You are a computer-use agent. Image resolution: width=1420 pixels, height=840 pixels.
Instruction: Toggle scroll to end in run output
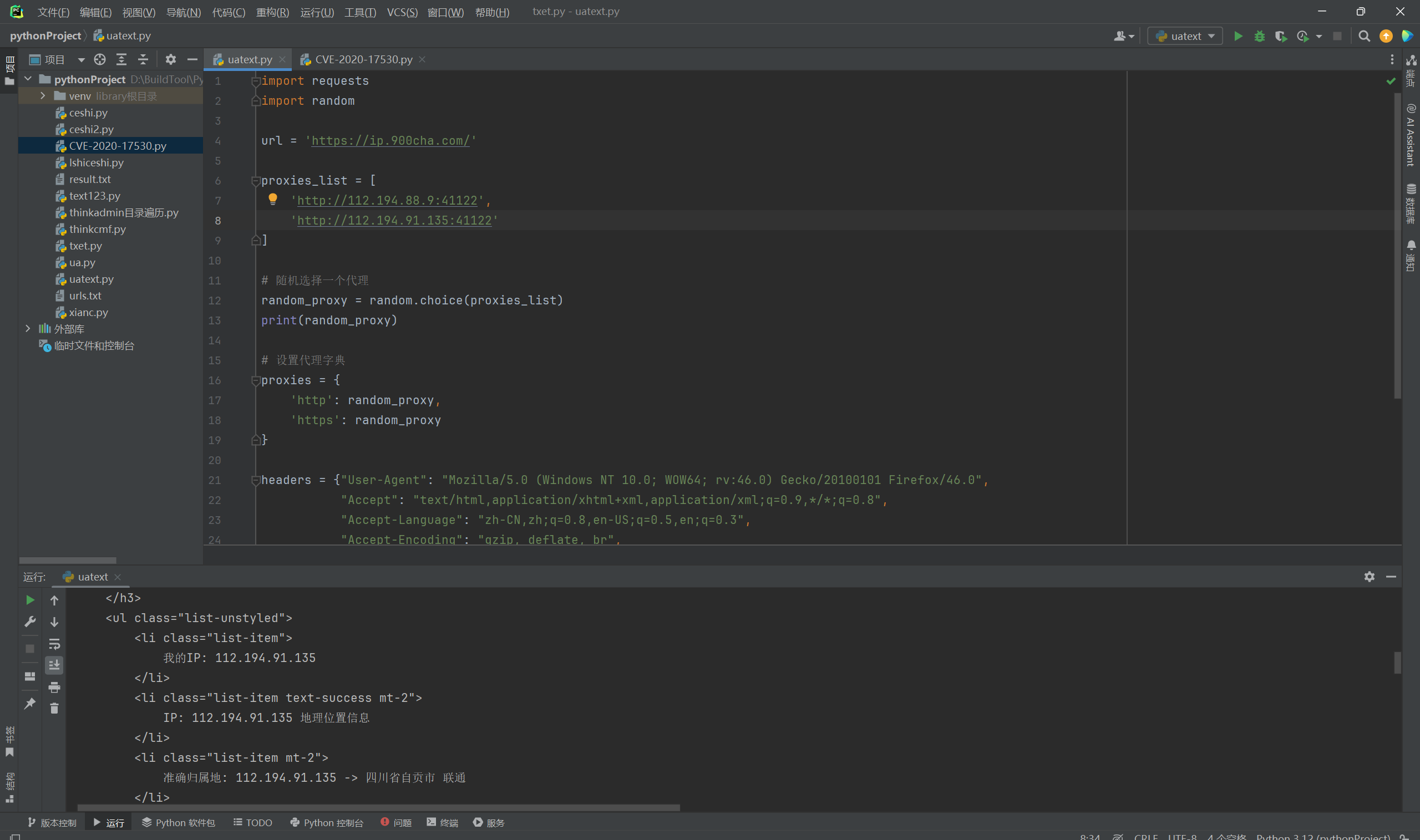pyautogui.click(x=54, y=665)
